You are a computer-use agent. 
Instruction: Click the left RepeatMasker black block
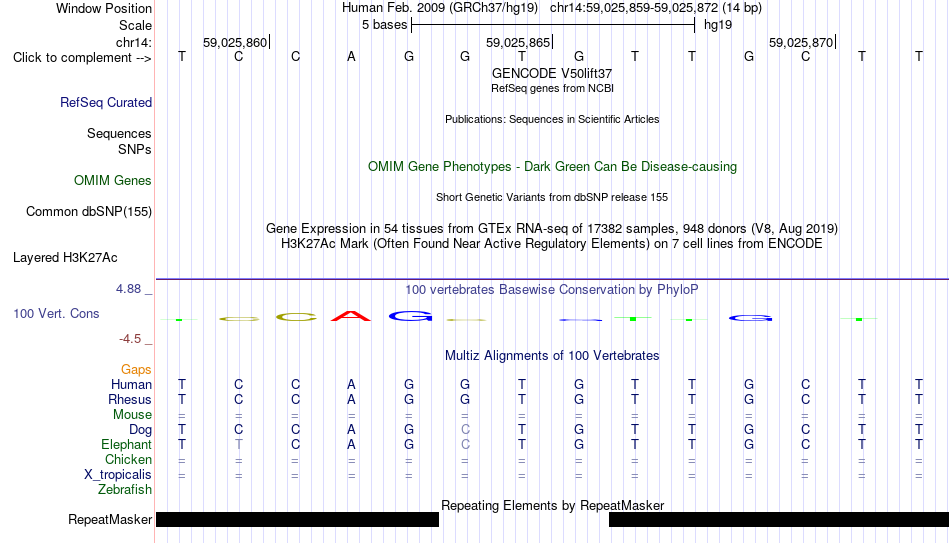click(x=297, y=519)
